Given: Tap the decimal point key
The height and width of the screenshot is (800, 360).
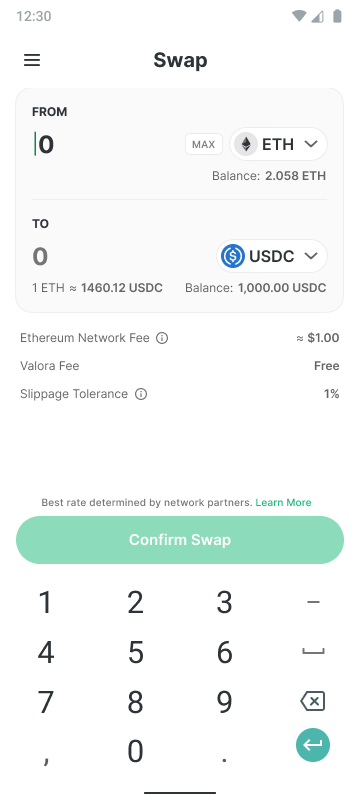Looking at the screenshot, I should 224,752.
